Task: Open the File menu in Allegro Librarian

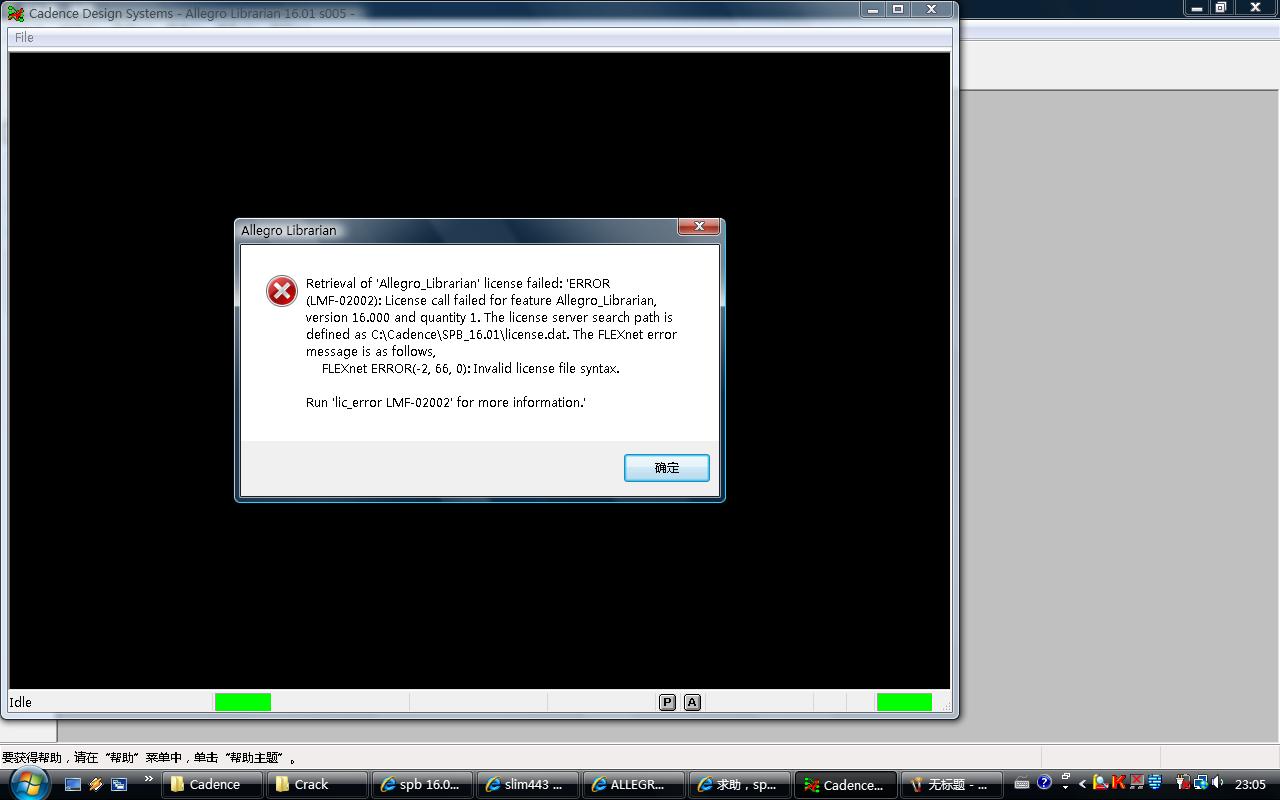Action: pyautogui.click(x=24, y=37)
